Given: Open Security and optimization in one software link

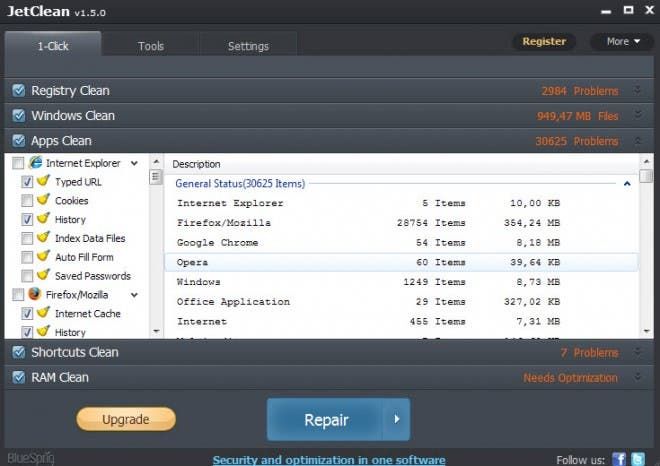Looking at the screenshot, I should tap(329, 459).
